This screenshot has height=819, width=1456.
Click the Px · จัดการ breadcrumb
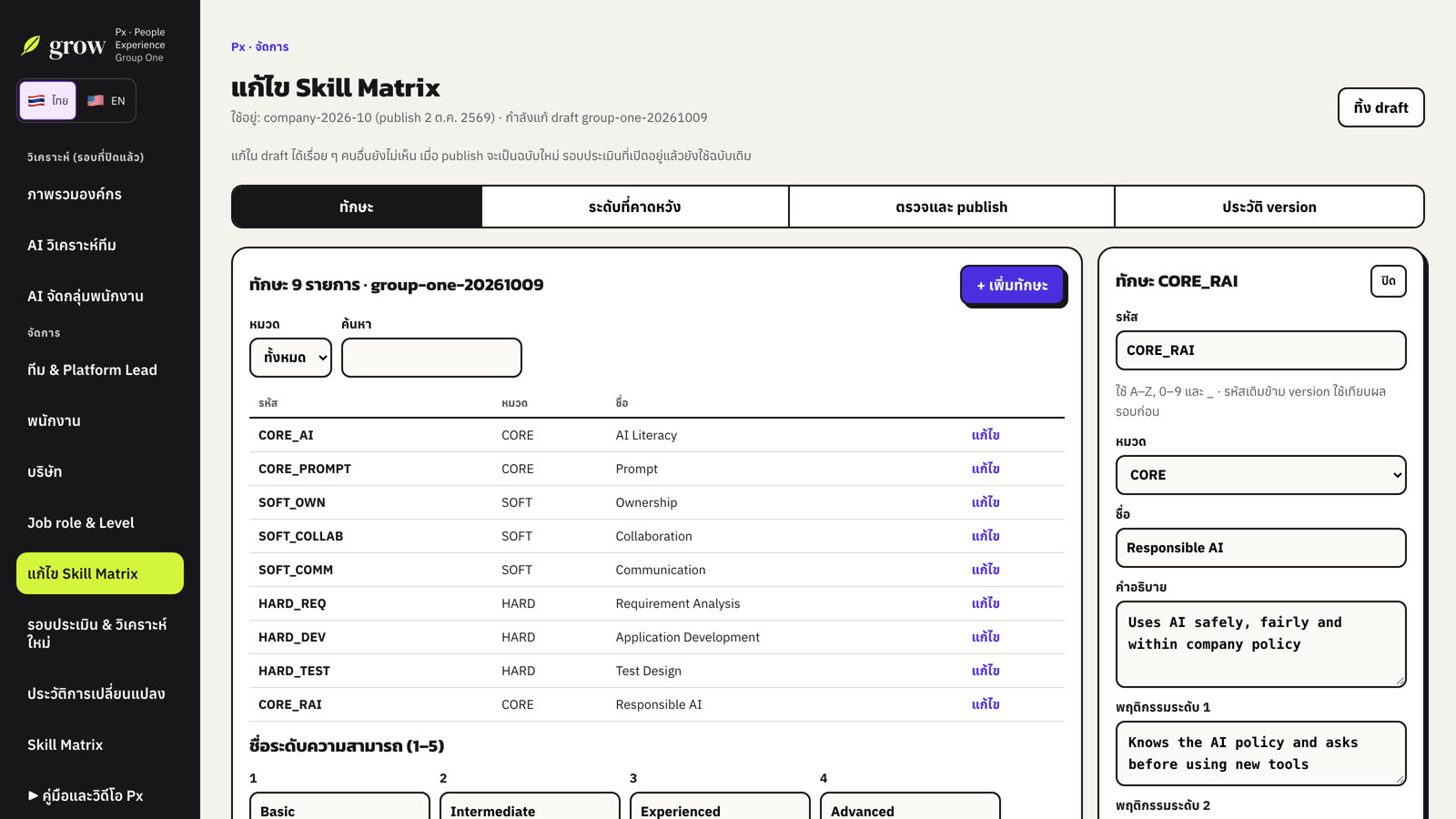[259, 46]
